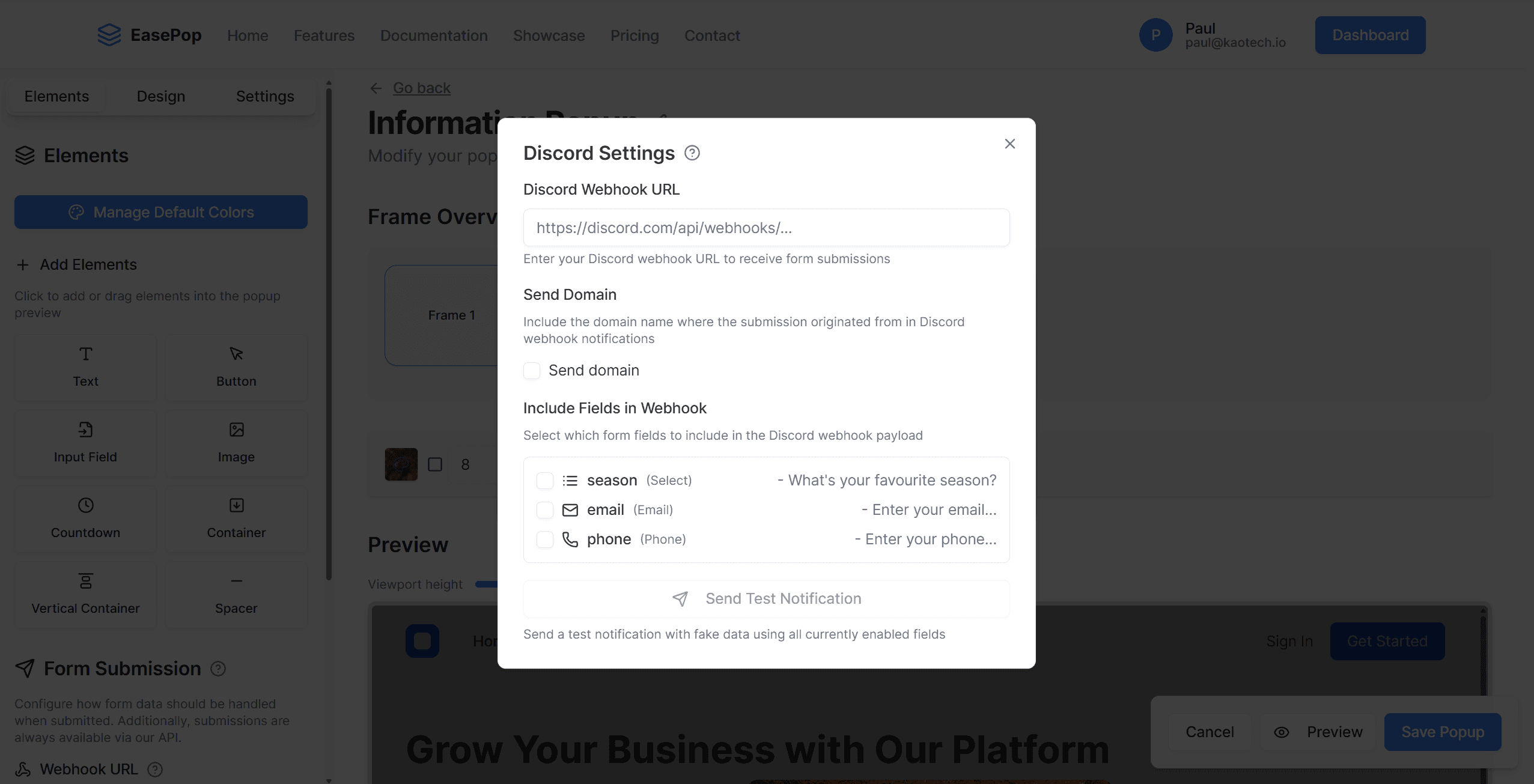Open Form Submission help tooltip
The image size is (1534, 784).
click(x=218, y=669)
